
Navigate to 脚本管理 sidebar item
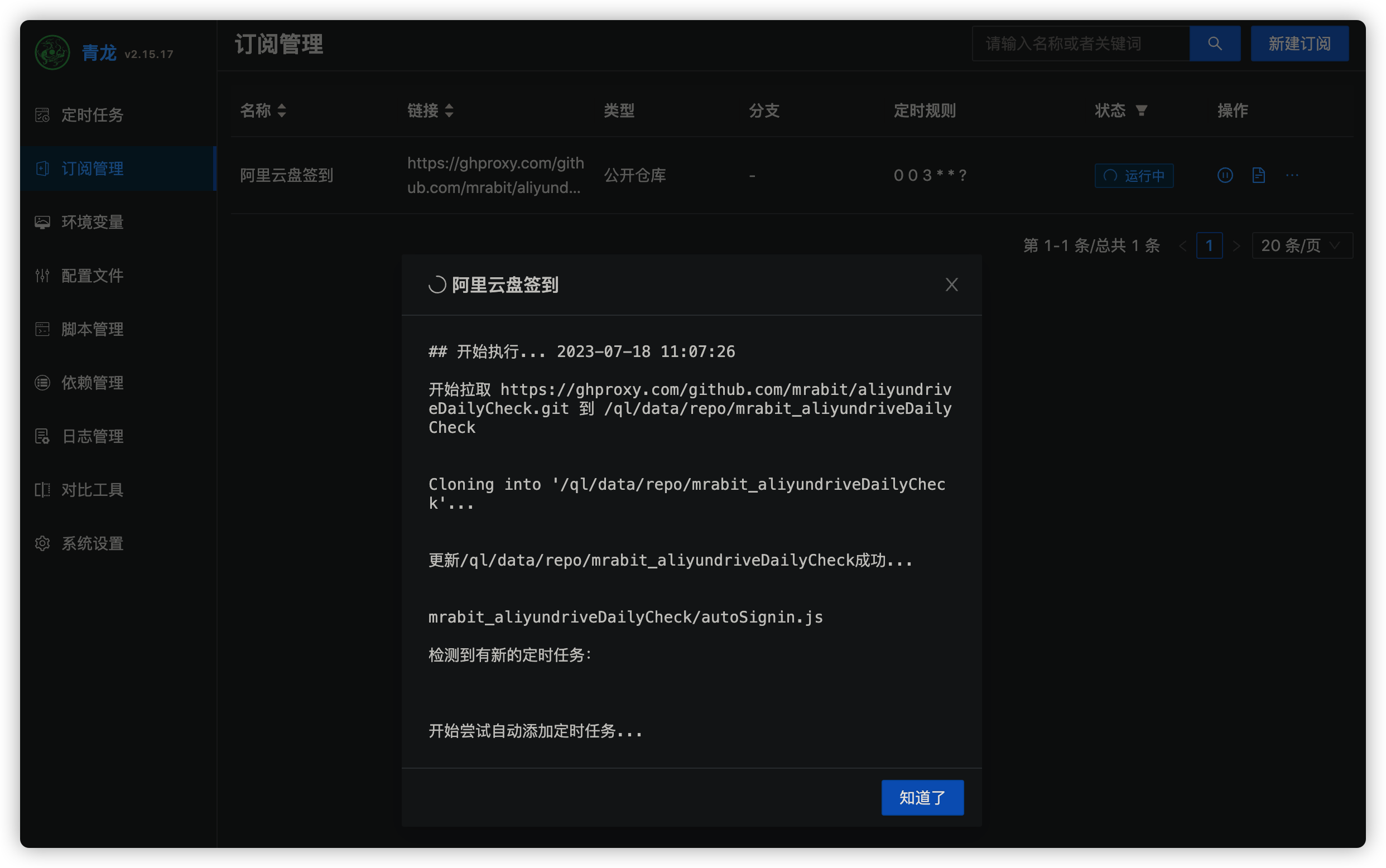point(92,329)
